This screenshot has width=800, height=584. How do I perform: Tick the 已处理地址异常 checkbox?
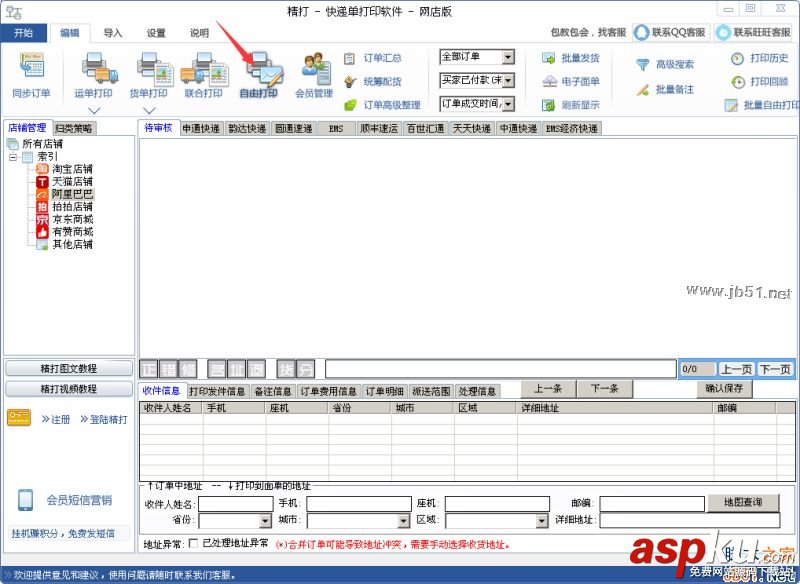[193, 544]
